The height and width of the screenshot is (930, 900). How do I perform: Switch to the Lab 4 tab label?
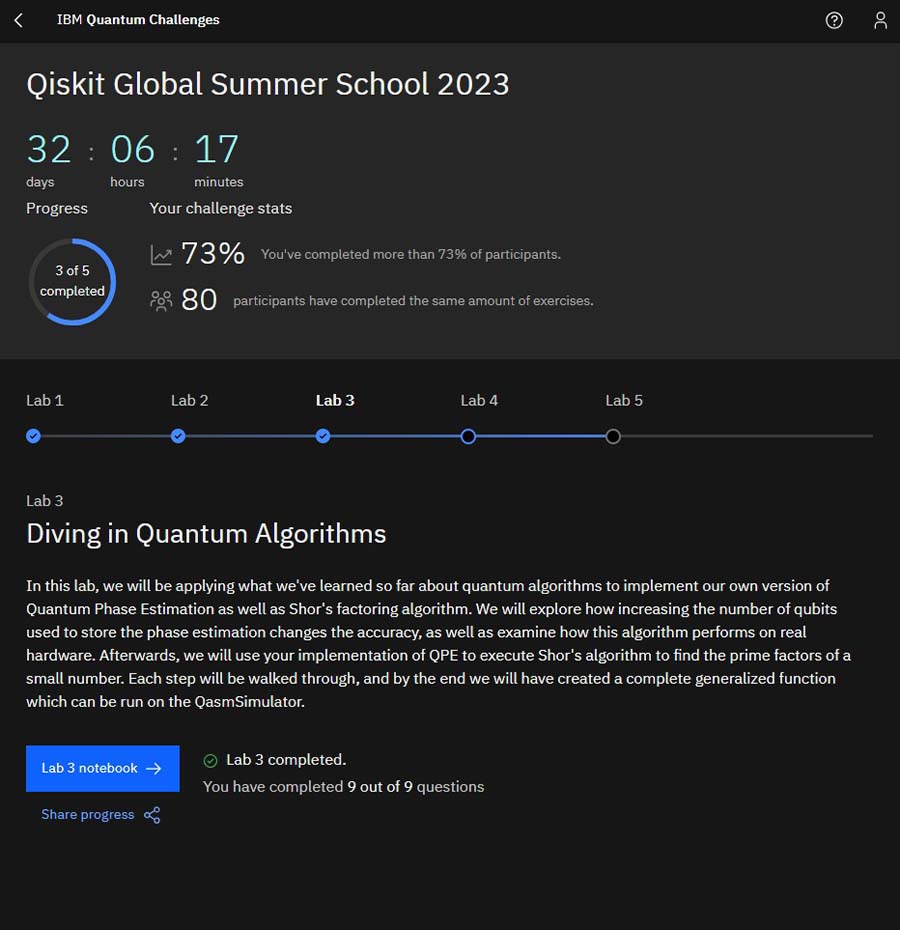click(479, 400)
